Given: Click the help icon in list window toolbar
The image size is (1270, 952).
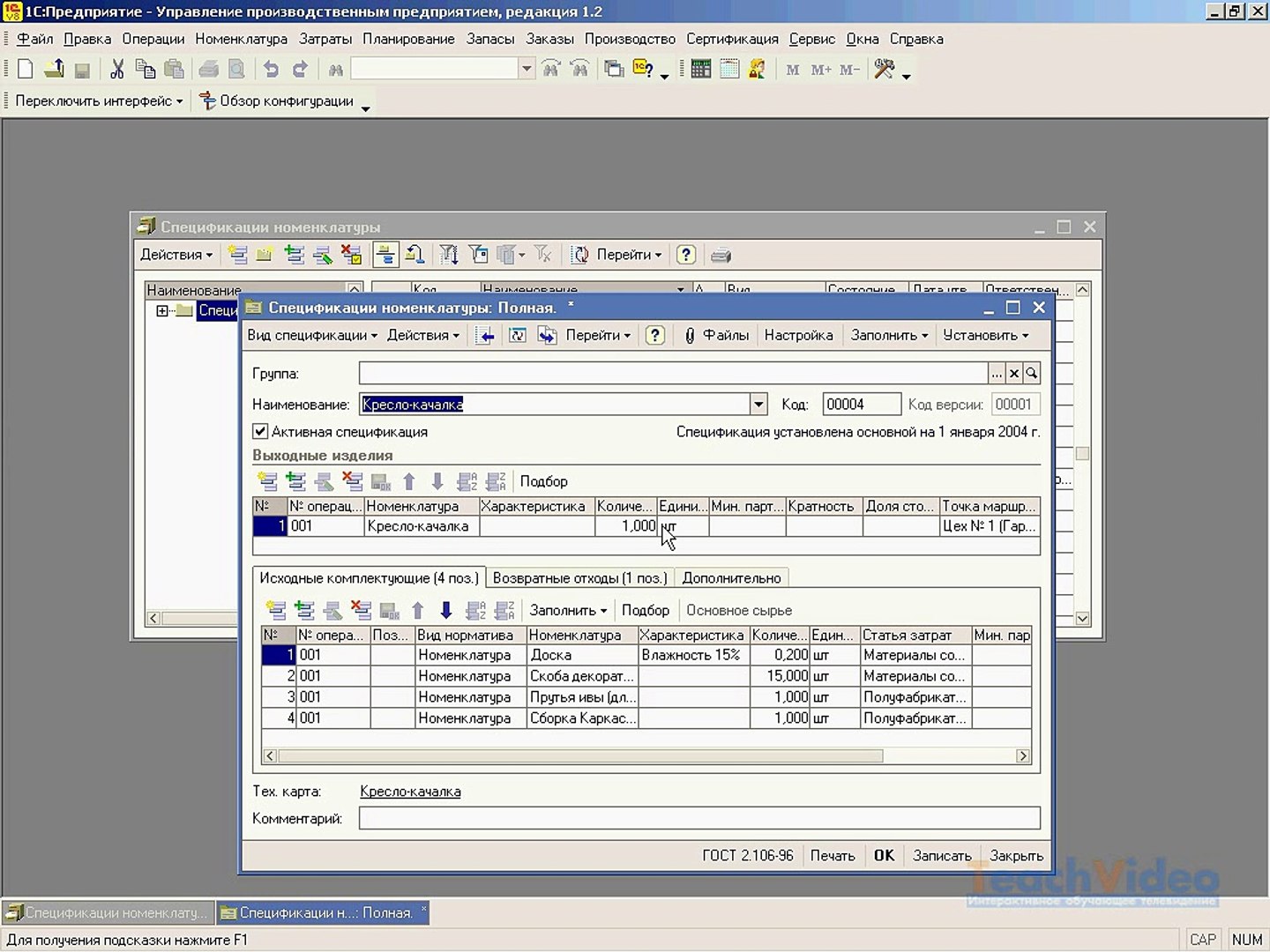Looking at the screenshot, I should point(686,256).
